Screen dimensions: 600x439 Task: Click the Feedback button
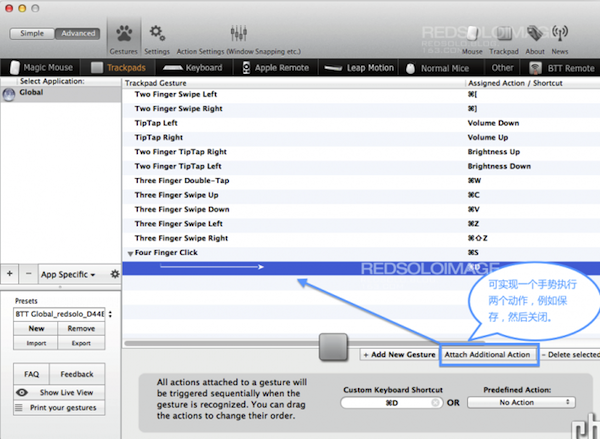(x=77, y=374)
